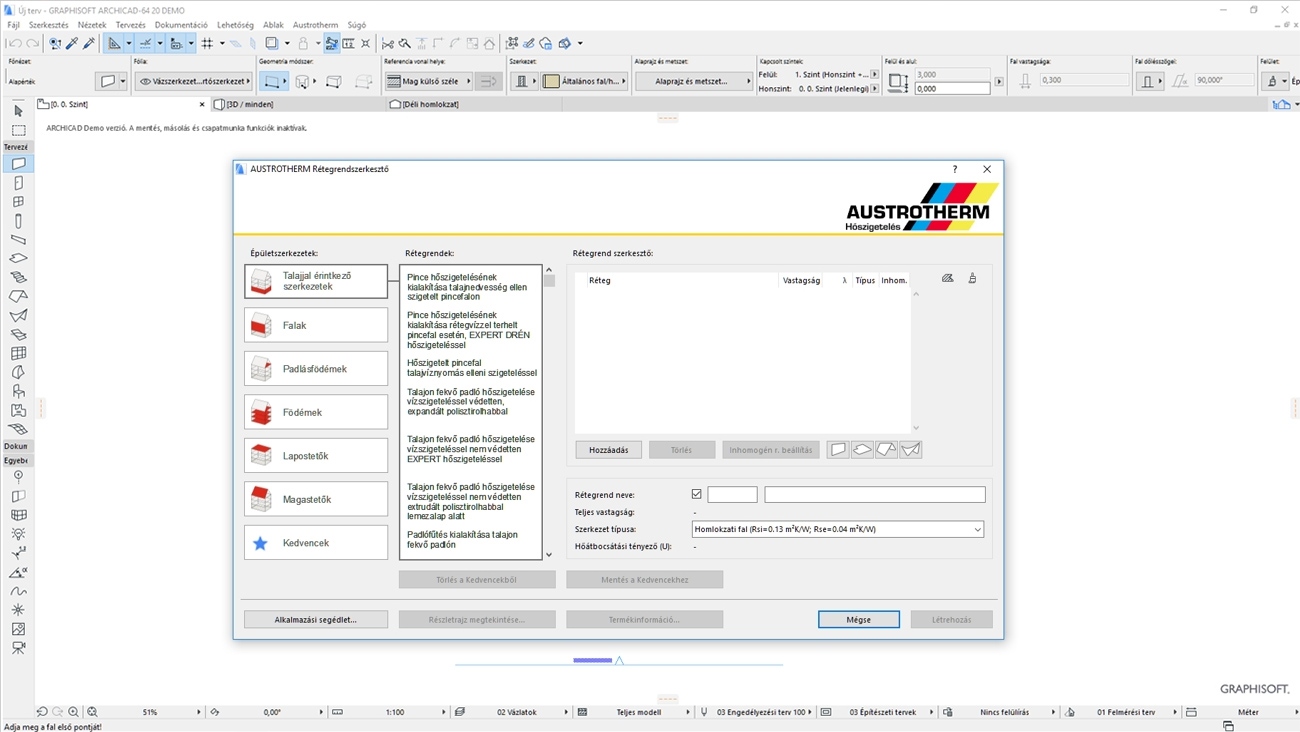Screen dimensions: 1300x732
Task: Open the Szerkesztés menu
Action: [49, 25]
